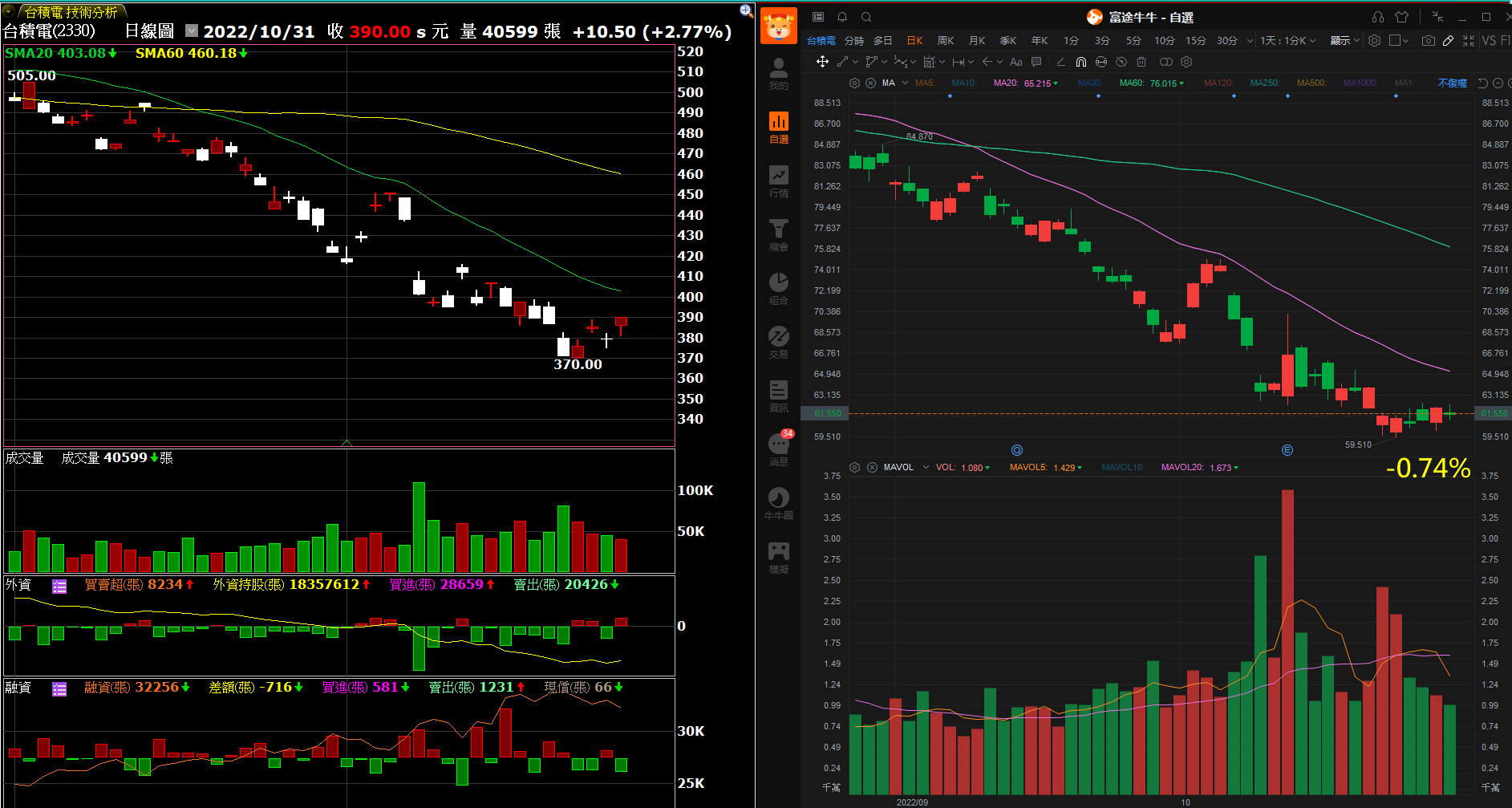Open the 日線圖 period dropdown on left chart
Viewport: 1512px width, 808px height.
coord(192,30)
